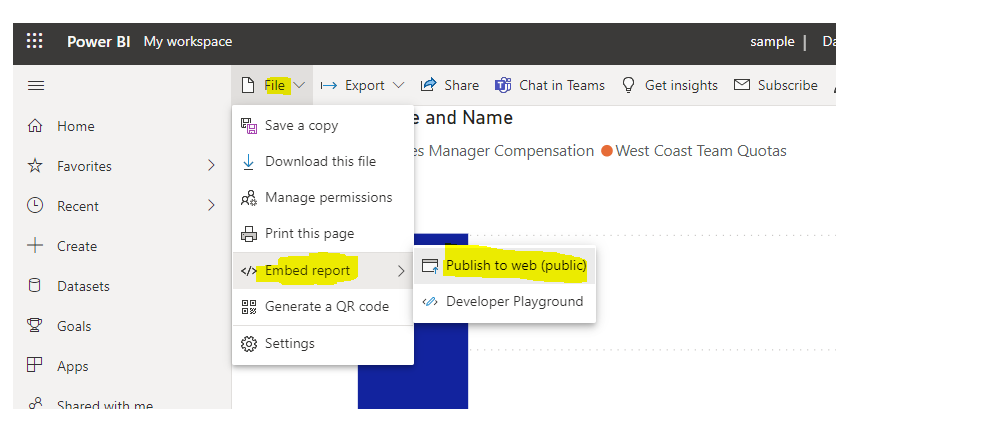Image resolution: width=995 pixels, height=427 pixels.
Task: Click the Download arrow icon
Action: pos(249,162)
